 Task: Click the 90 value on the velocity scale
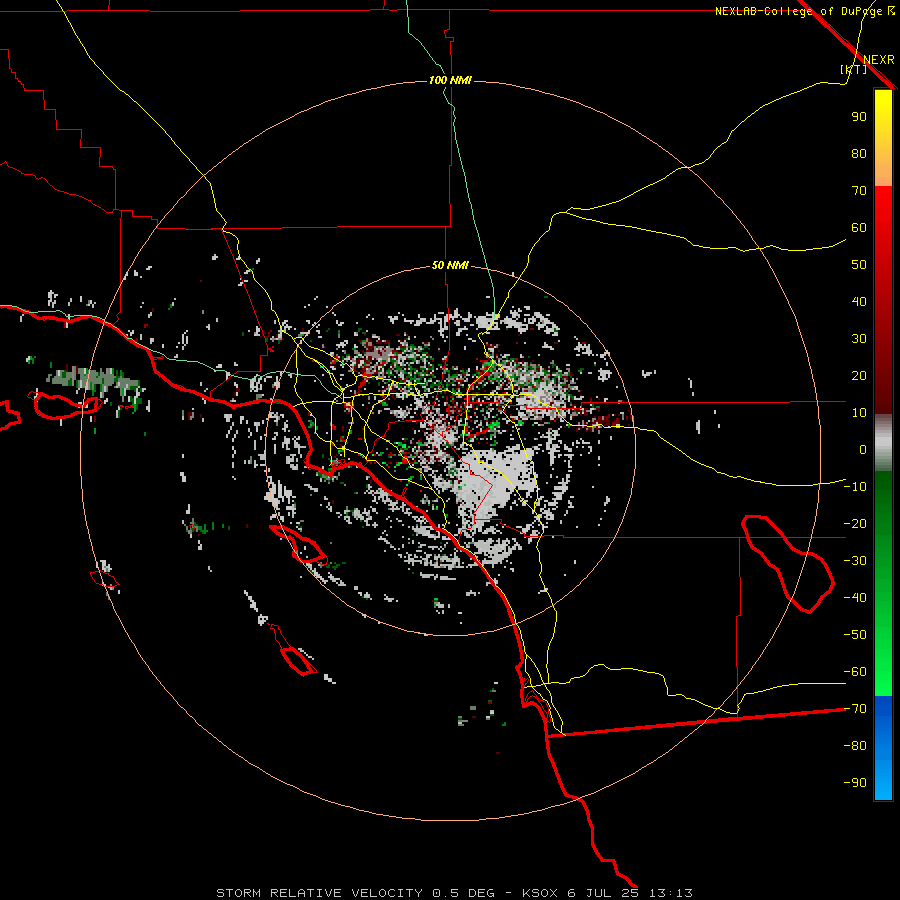click(x=859, y=117)
